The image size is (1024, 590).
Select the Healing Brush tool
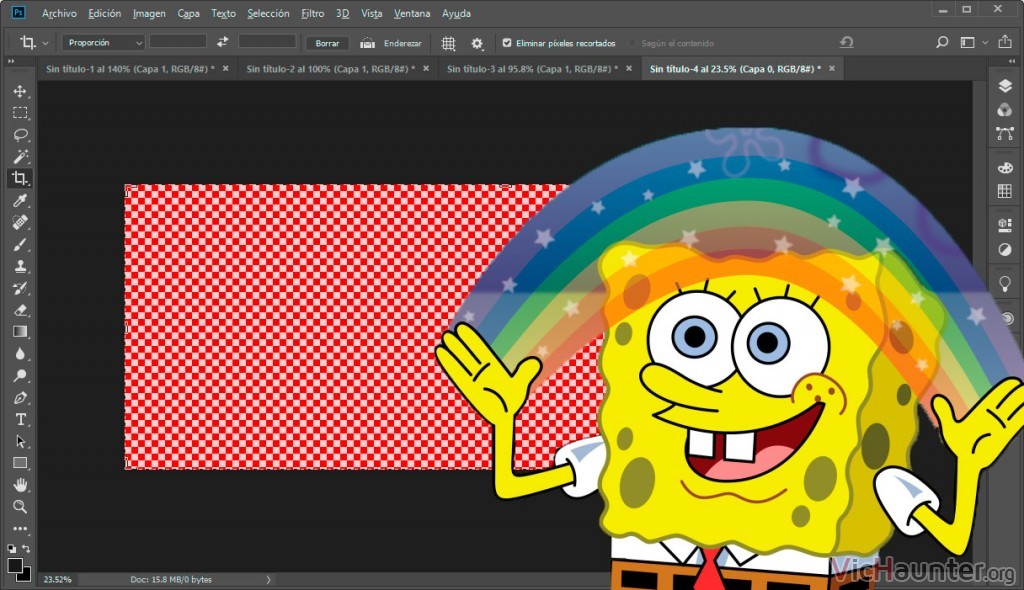click(x=20, y=222)
